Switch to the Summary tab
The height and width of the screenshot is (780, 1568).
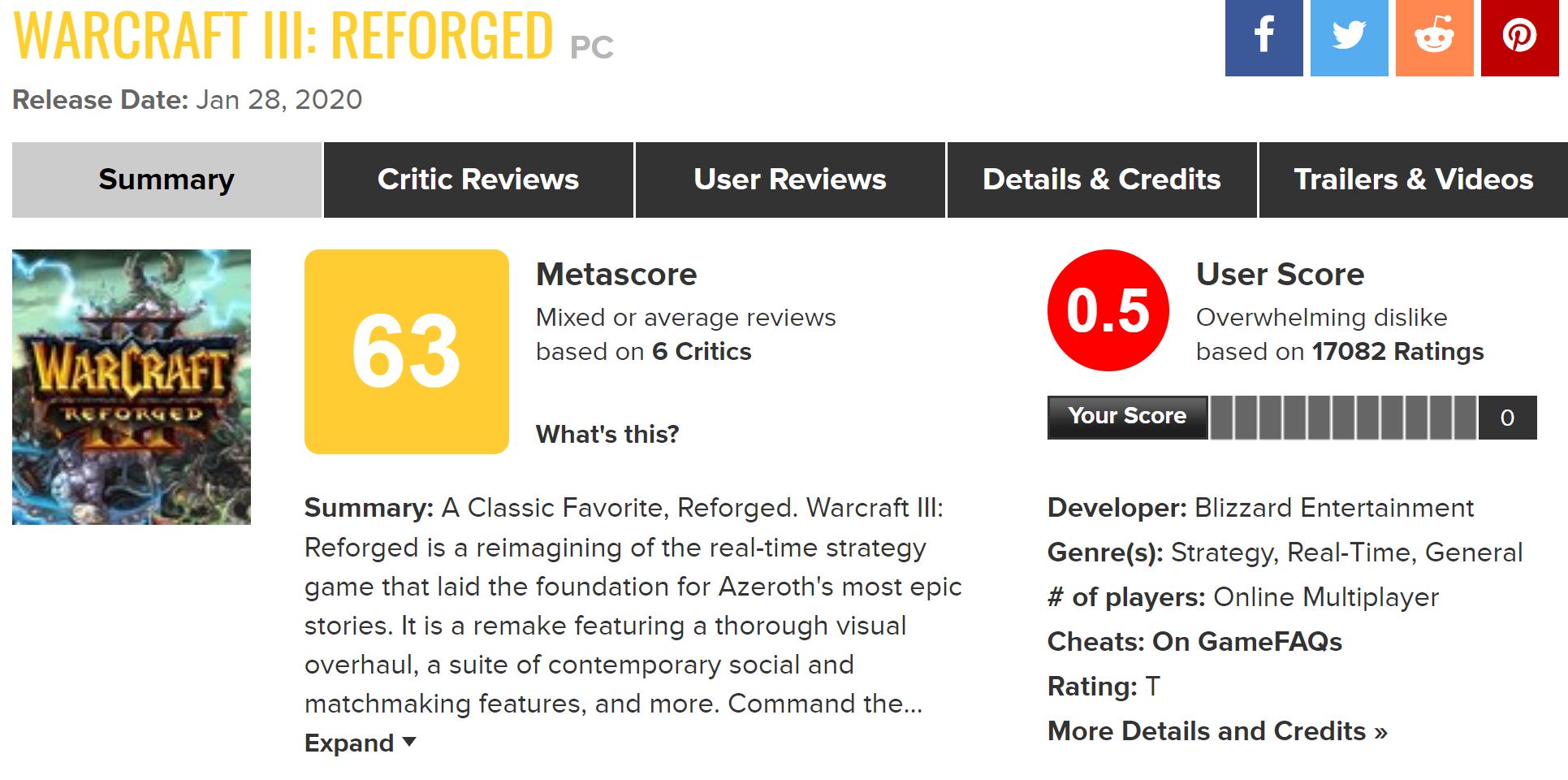[x=166, y=180]
